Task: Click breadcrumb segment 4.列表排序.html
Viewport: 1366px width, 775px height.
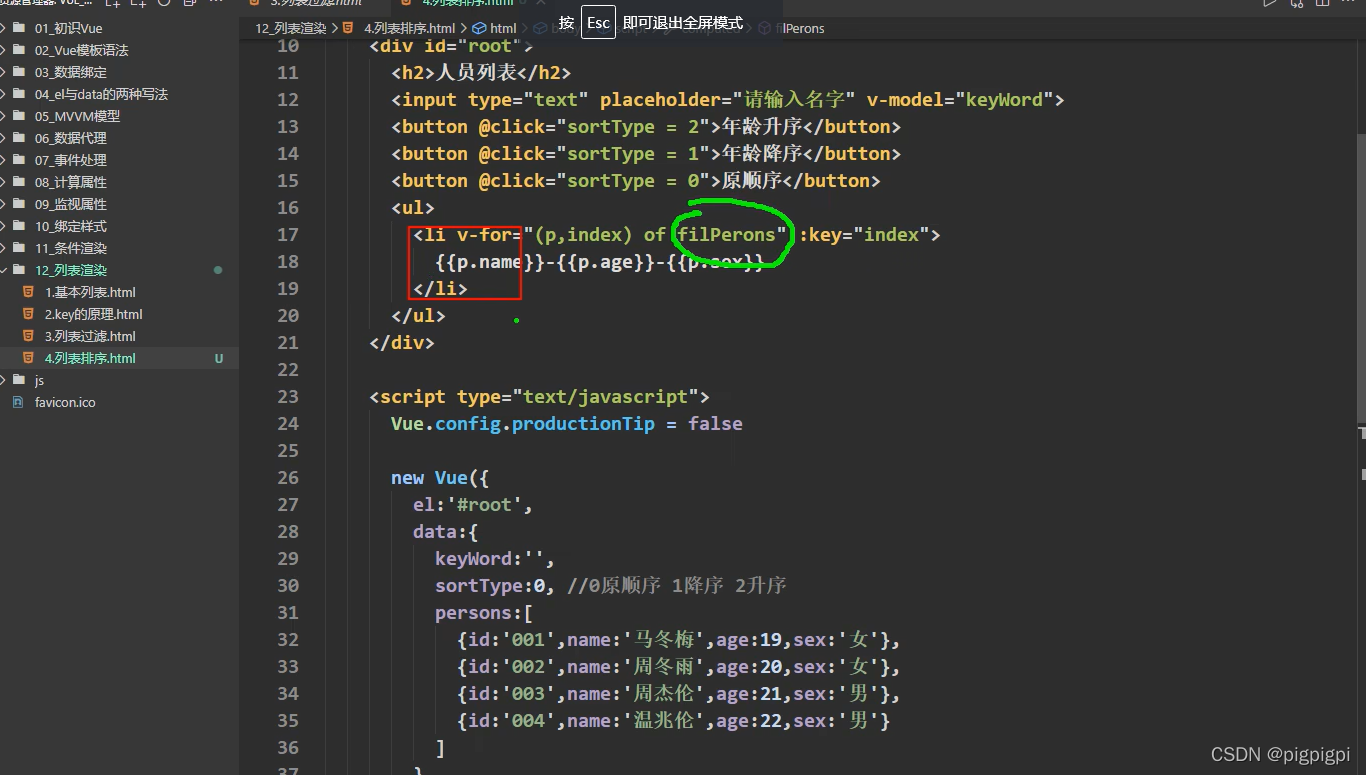Action: 409,28
